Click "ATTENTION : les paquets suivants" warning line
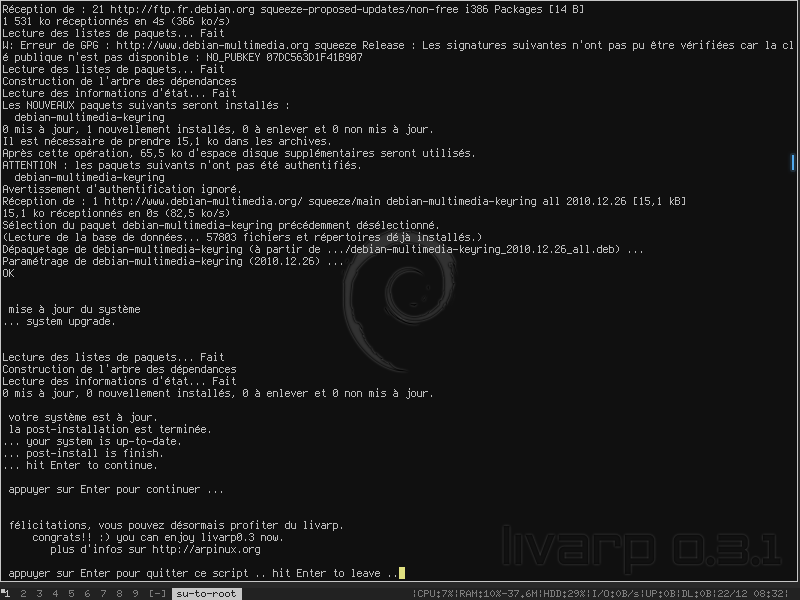 [182, 165]
